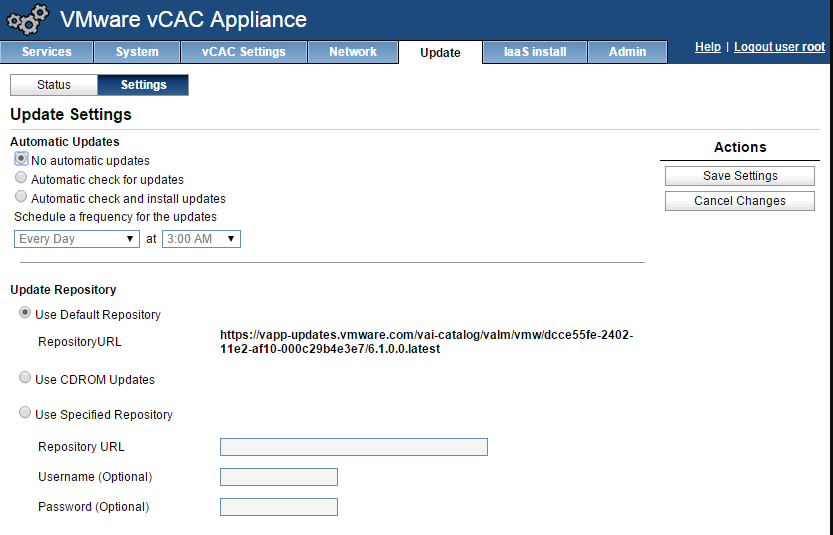The width and height of the screenshot is (833, 535).
Task: Switch to the Status sub-tab
Action: coord(54,85)
